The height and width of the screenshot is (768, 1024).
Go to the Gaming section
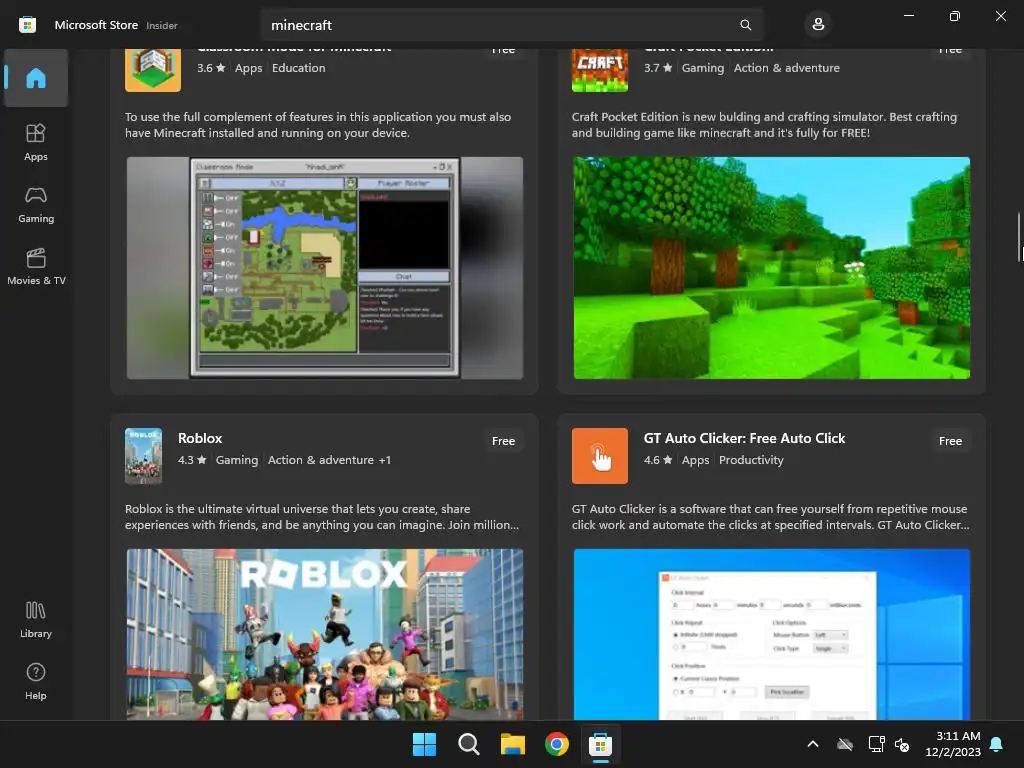[x=36, y=204]
